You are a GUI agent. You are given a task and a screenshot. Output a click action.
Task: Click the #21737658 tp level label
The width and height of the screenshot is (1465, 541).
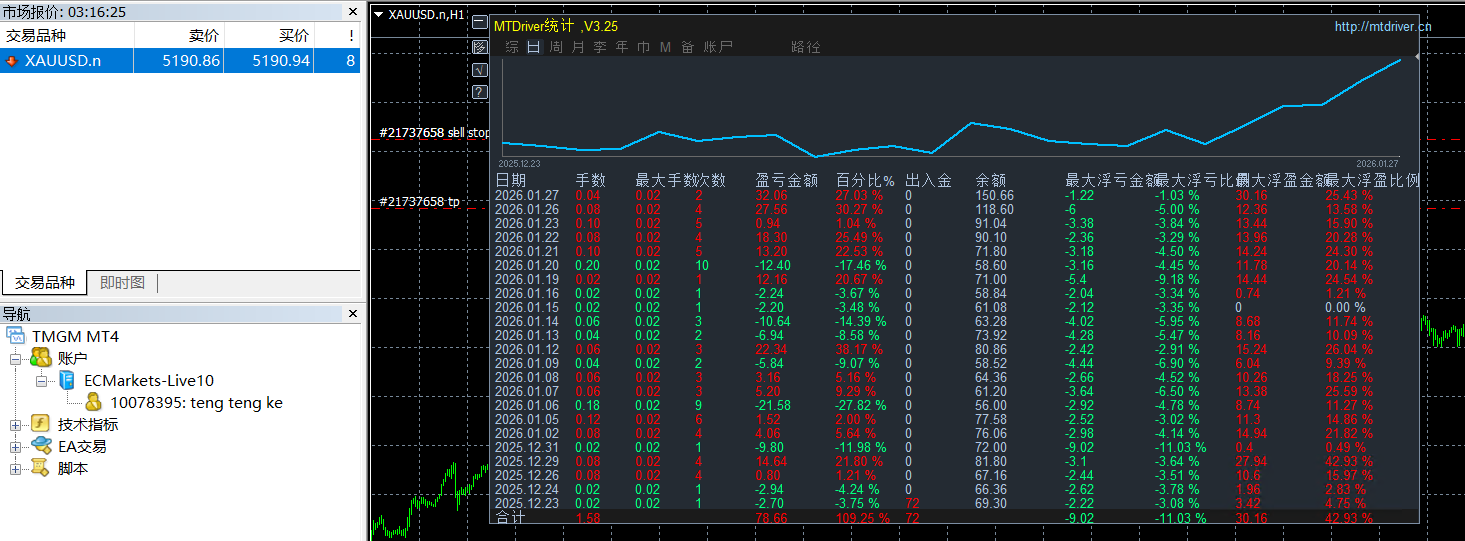click(420, 202)
